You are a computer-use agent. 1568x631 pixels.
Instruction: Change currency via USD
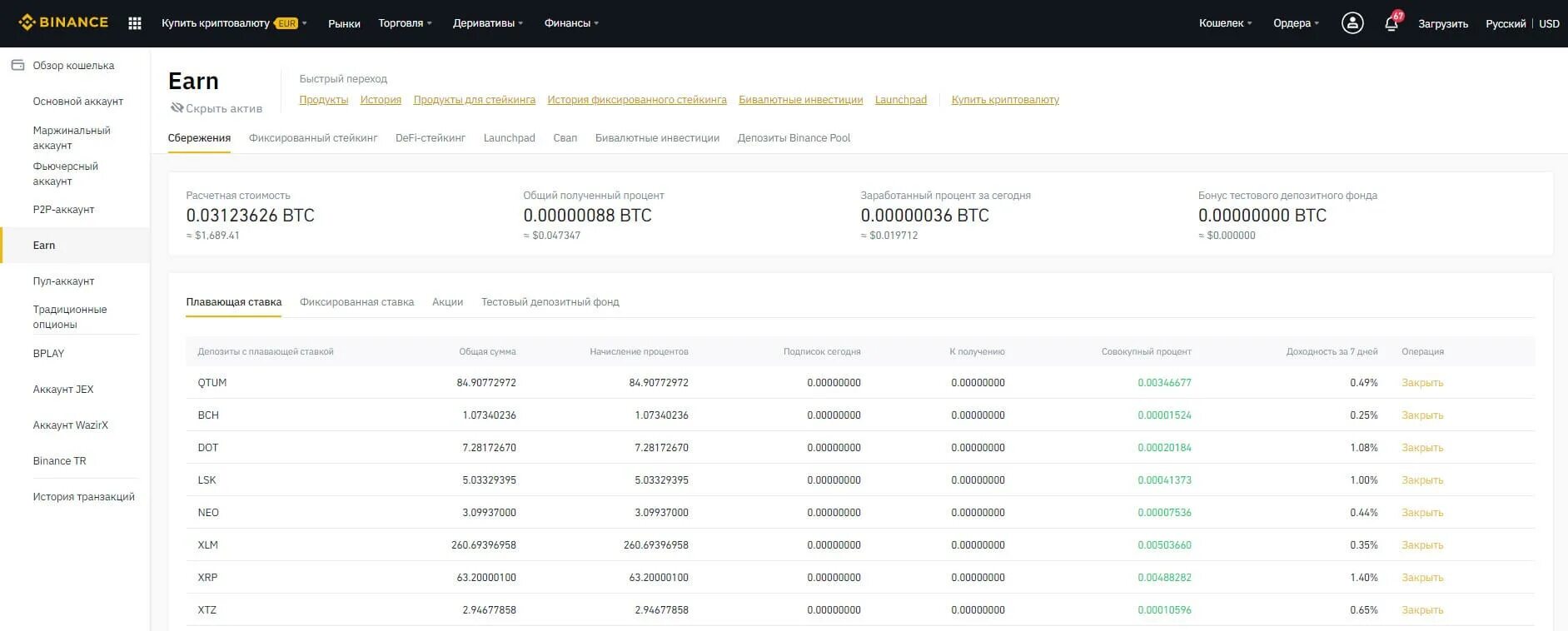[x=1549, y=23]
